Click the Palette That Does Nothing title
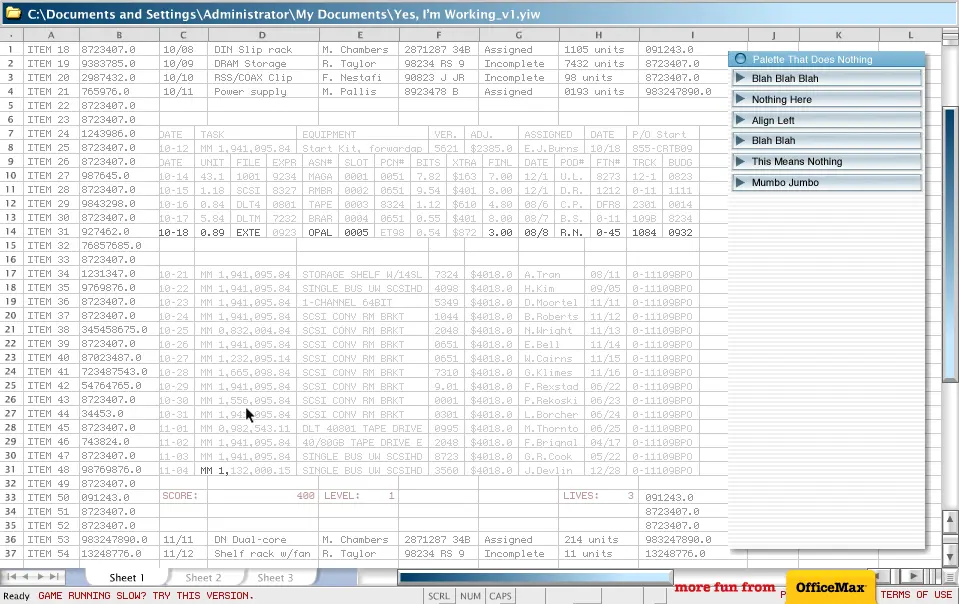The width and height of the screenshot is (959, 604). coord(812,59)
